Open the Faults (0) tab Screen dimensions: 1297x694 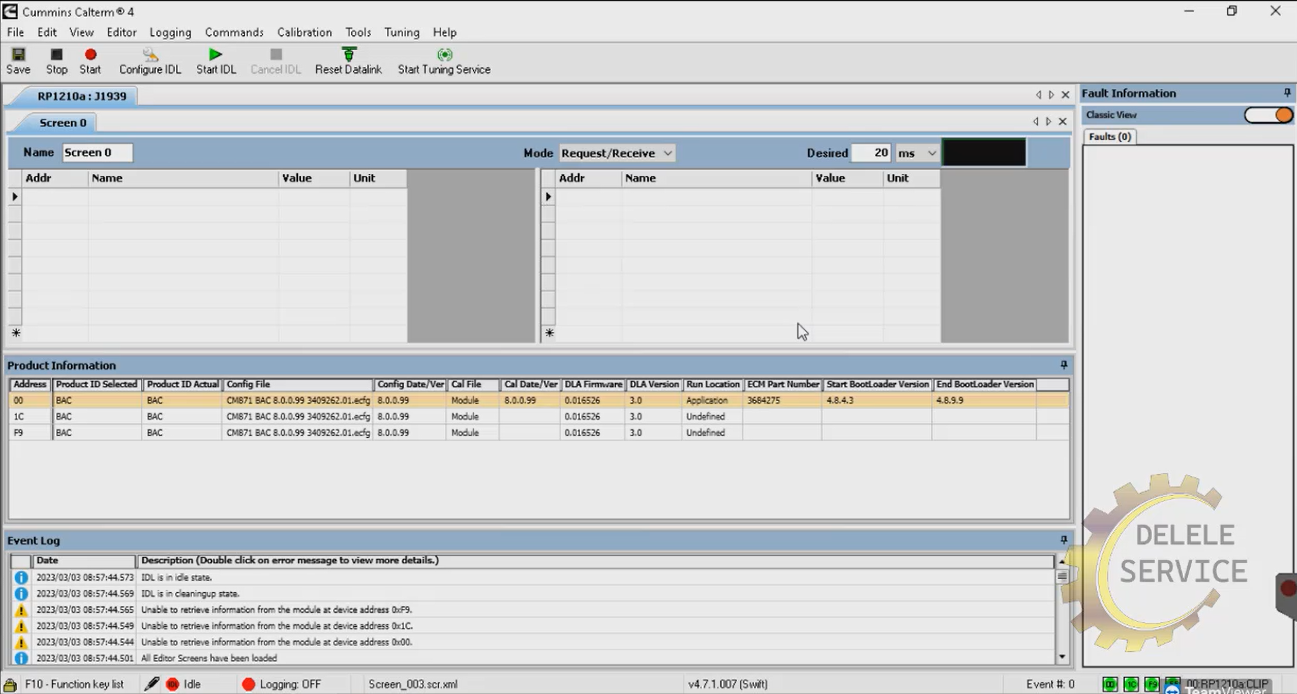(1109, 136)
